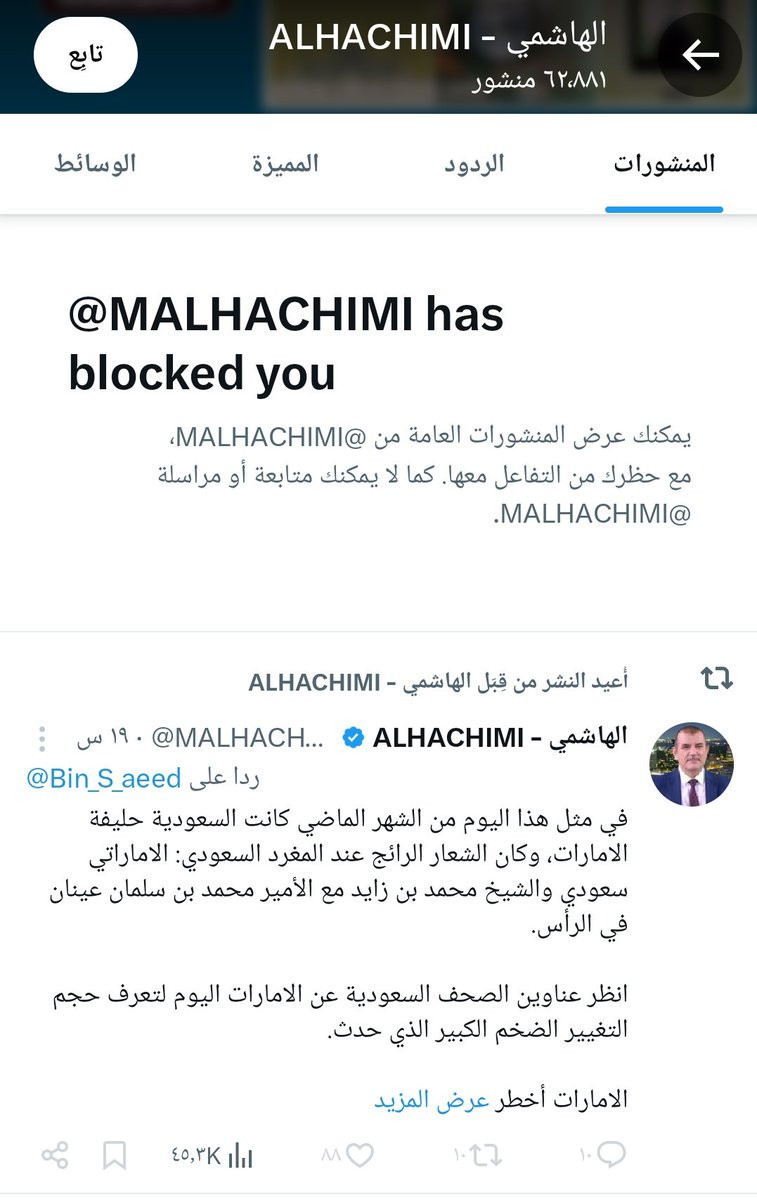The width and height of the screenshot is (757, 1200).
Task: Open the tweet's three-dot options menu
Action: [x=42, y=739]
